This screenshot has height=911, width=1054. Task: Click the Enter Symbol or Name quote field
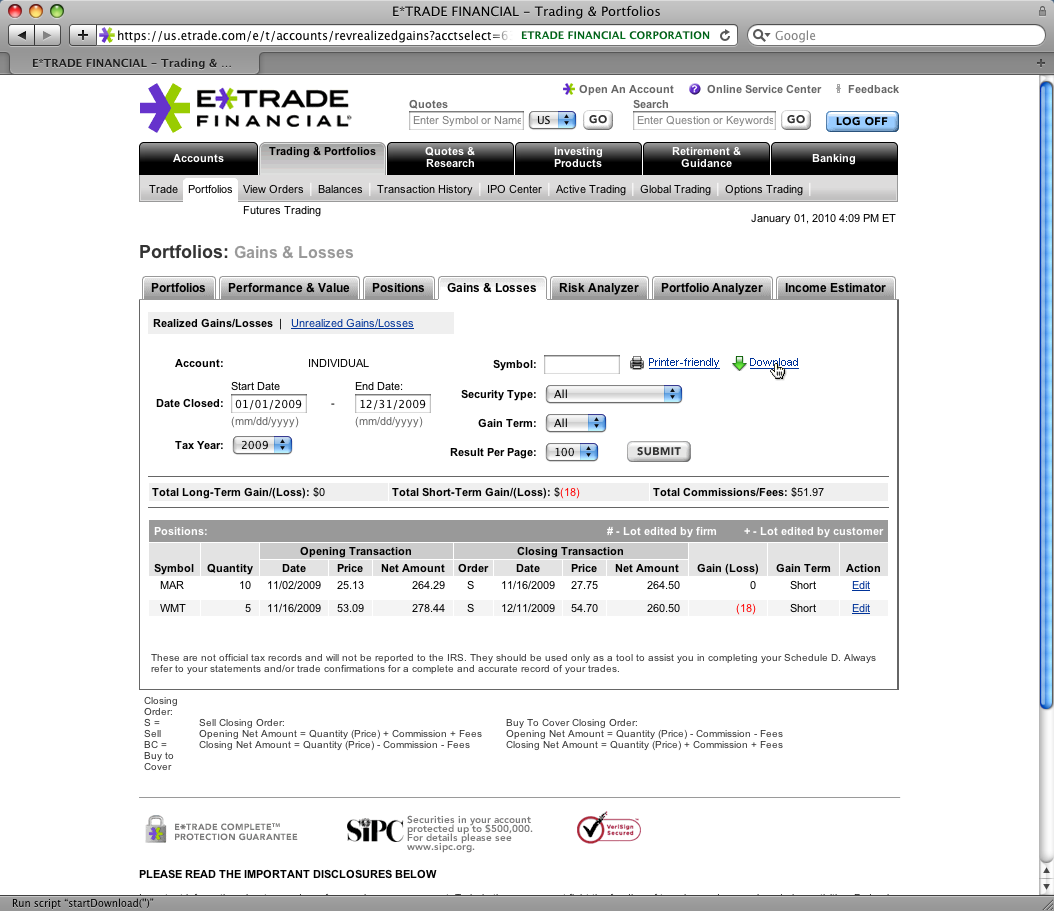click(x=467, y=120)
